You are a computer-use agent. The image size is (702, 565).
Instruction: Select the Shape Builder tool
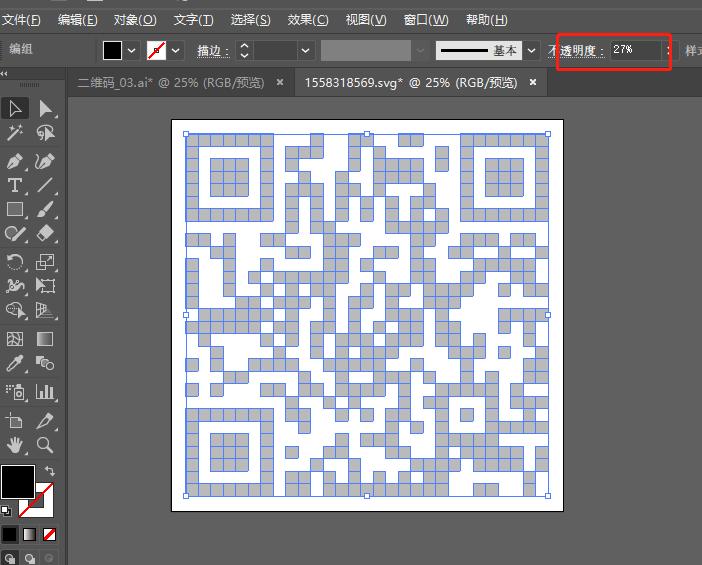(15, 310)
